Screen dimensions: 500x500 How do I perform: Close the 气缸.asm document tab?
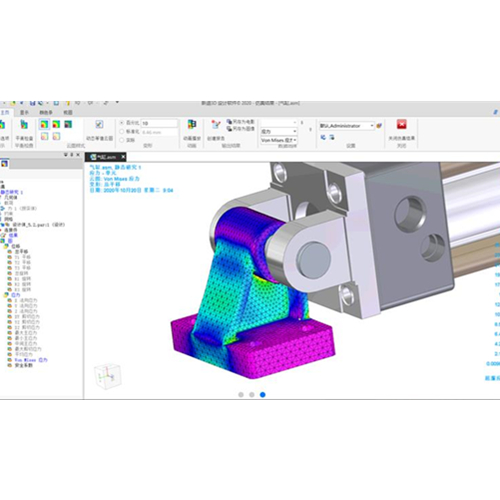click(x=123, y=157)
